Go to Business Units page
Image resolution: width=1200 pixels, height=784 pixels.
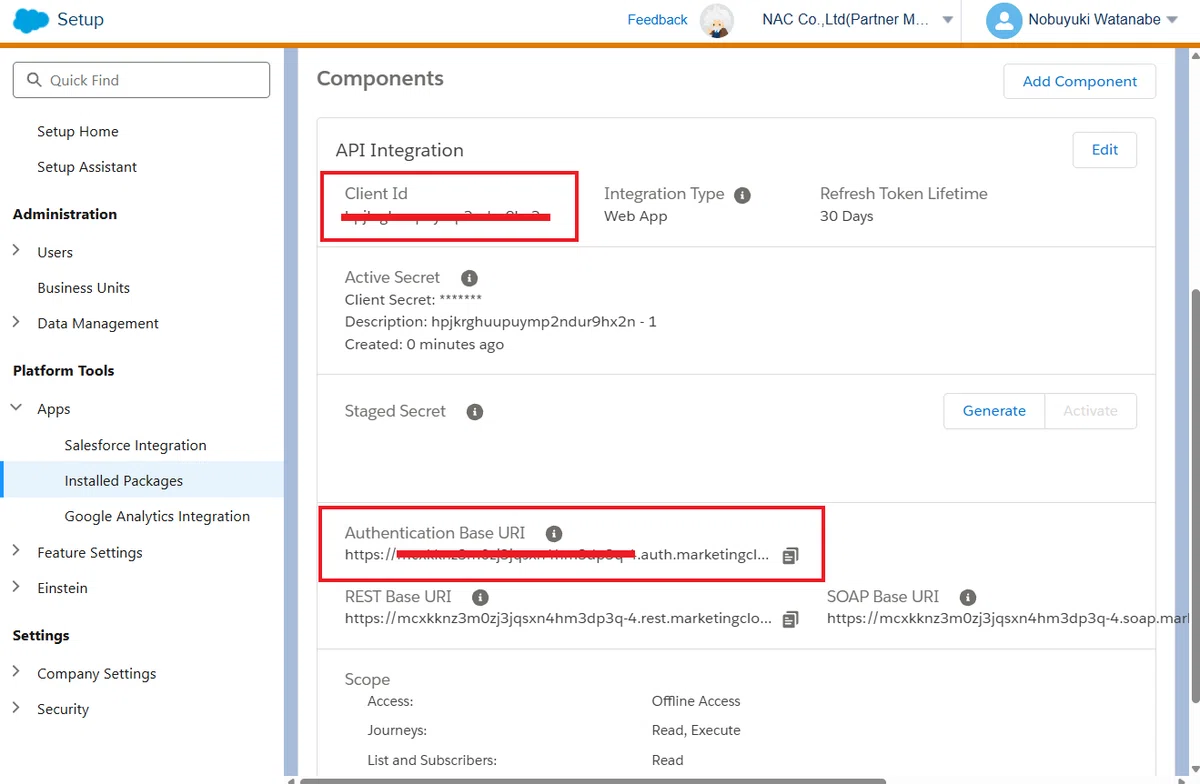click(84, 288)
